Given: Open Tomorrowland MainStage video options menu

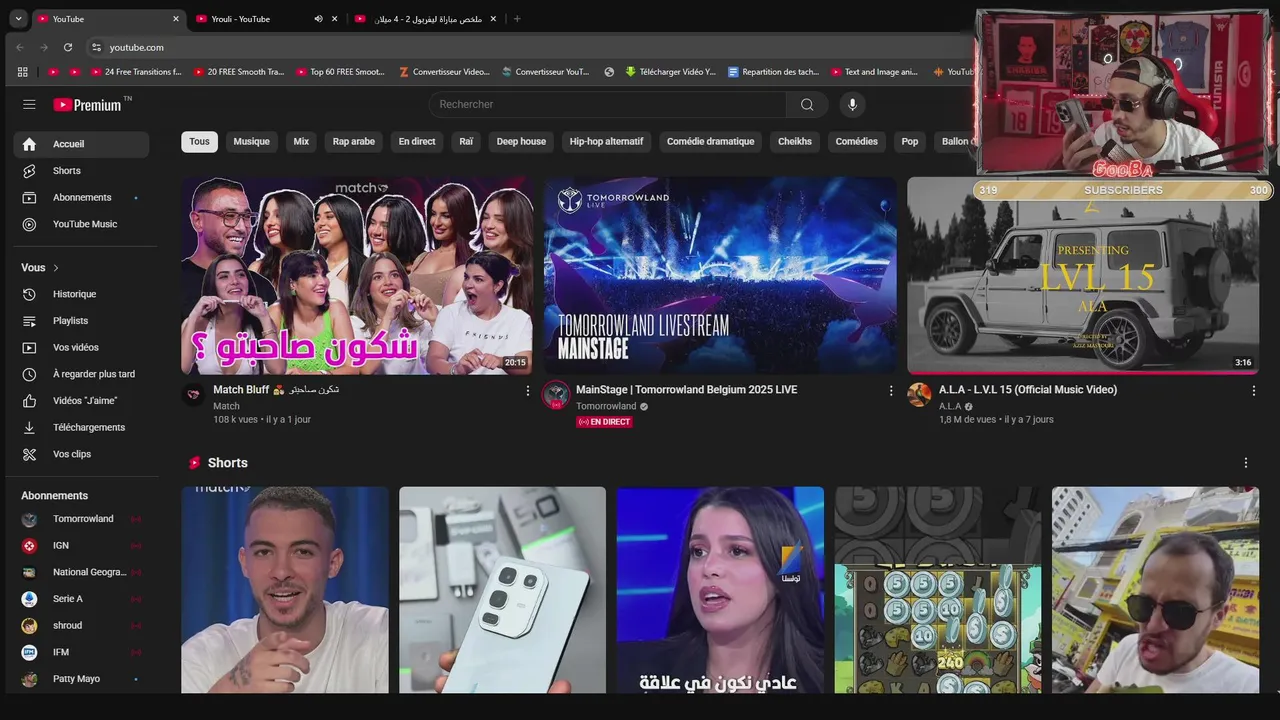Looking at the screenshot, I should [x=891, y=391].
